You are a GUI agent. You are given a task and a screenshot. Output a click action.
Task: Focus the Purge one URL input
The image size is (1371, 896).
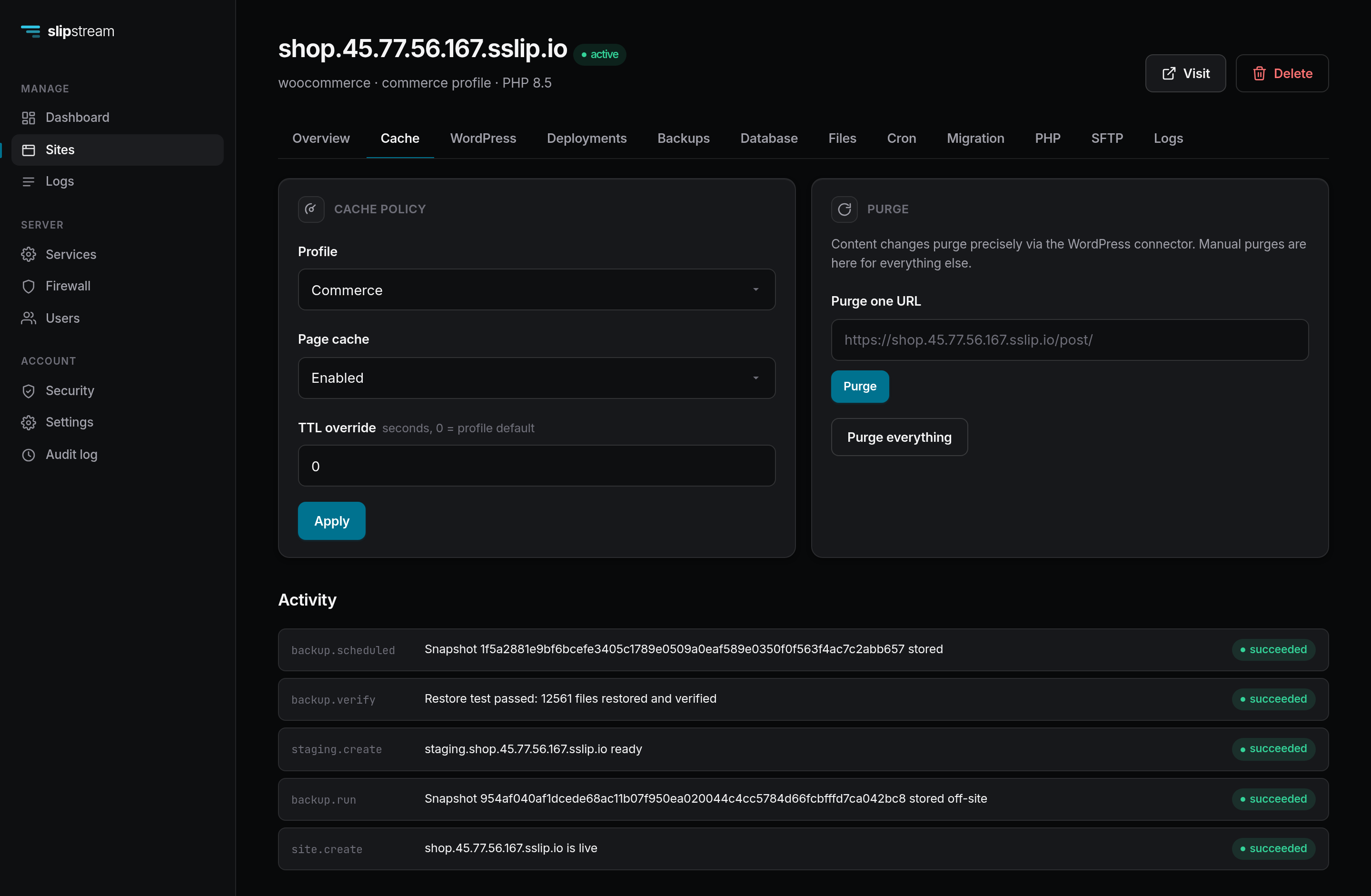tap(1069, 340)
